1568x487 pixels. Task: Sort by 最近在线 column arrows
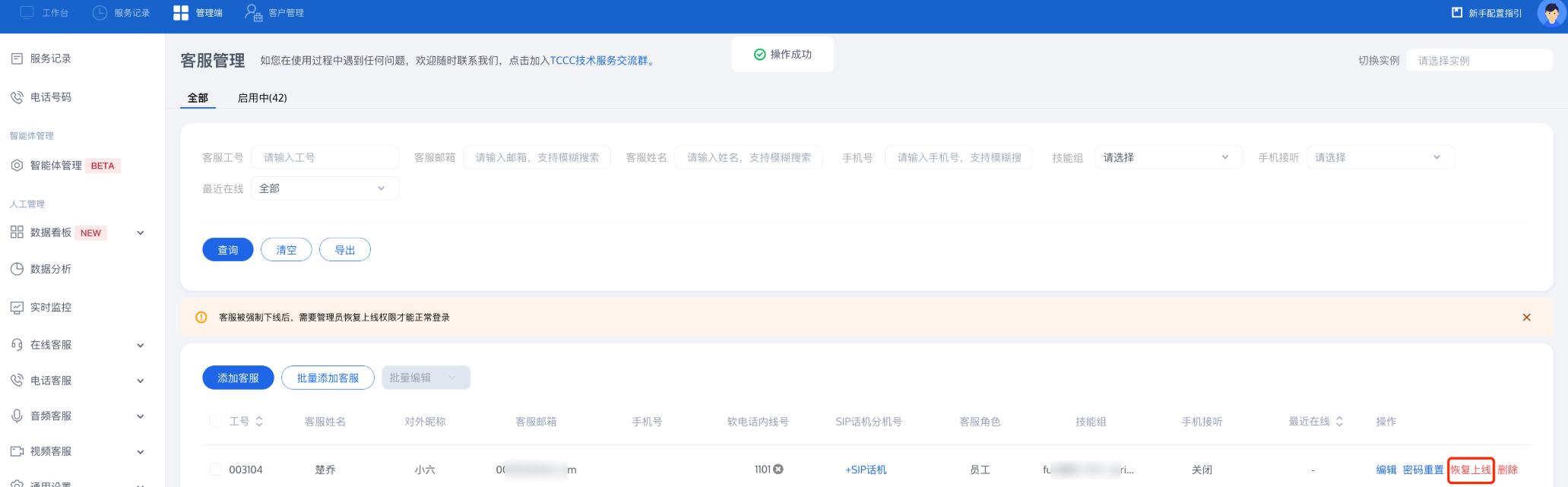[1339, 422]
